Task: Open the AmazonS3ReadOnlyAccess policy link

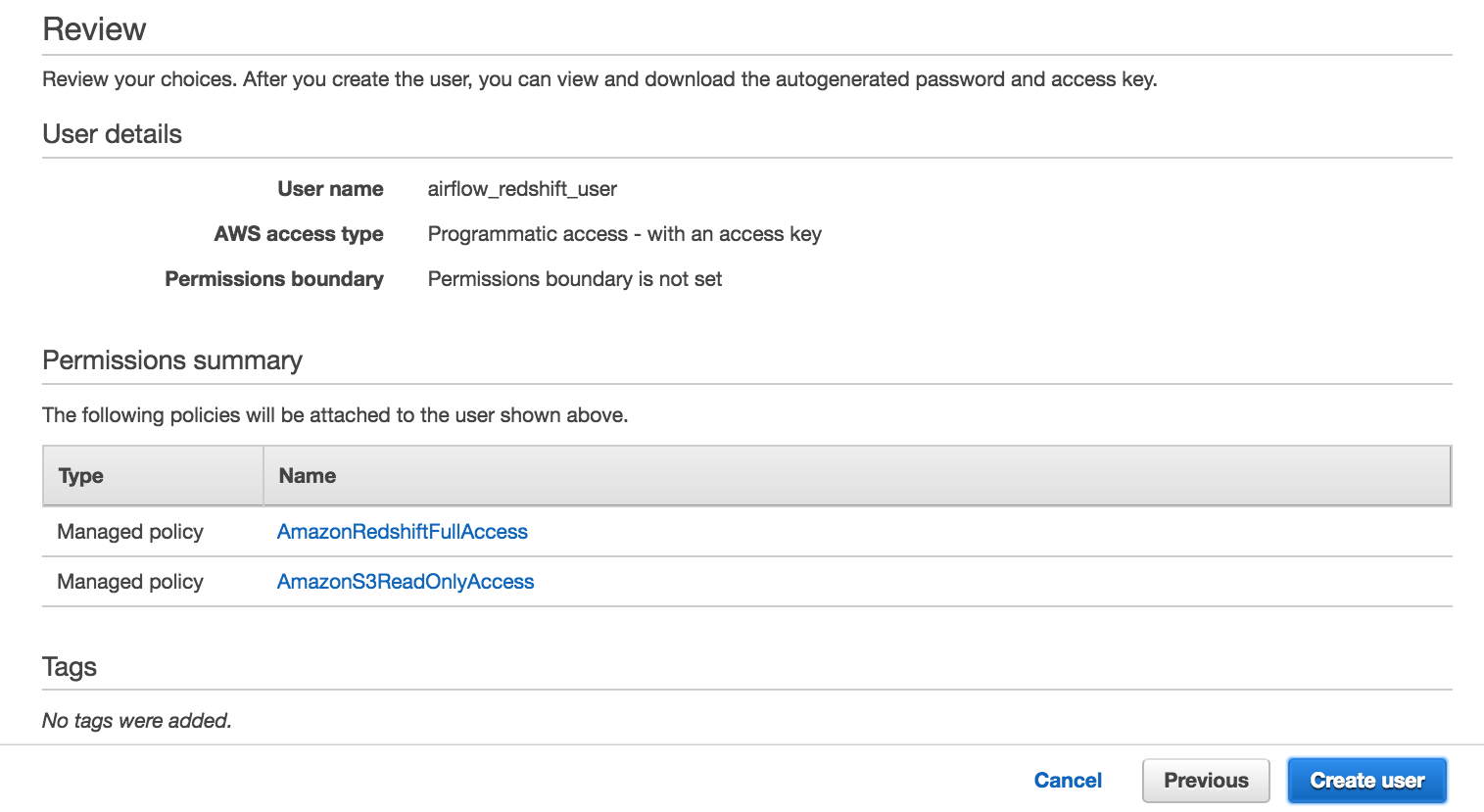Action: point(406,581)
